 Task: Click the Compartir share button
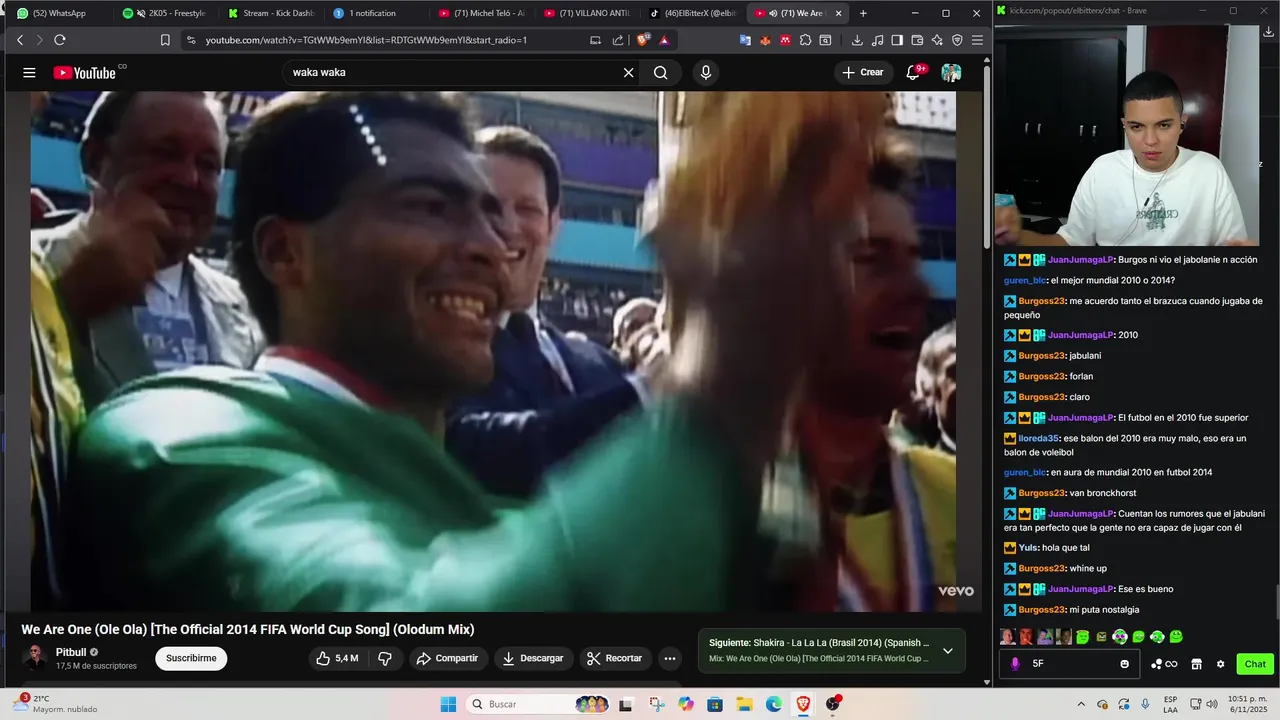[447, 658]
